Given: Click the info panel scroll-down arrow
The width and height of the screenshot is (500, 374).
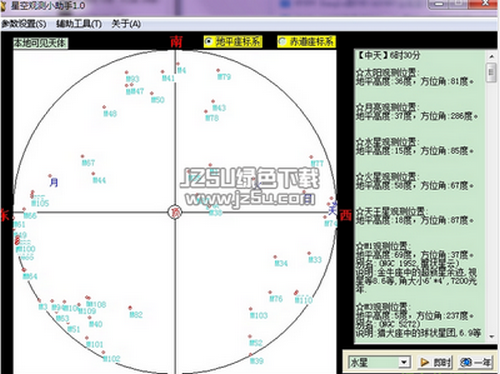Looking at the screenshot, I should tap(491, 337).
